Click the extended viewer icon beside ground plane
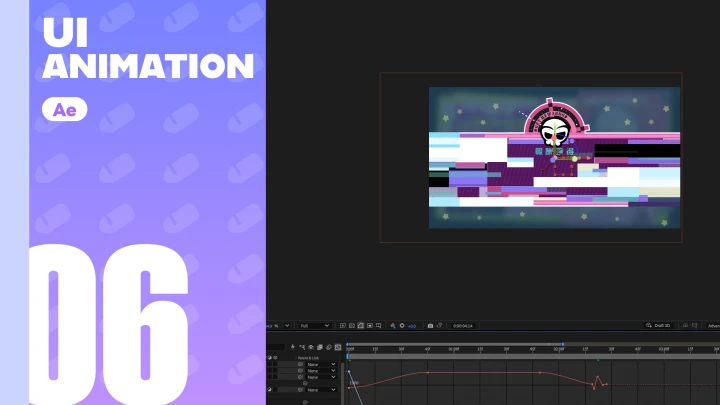 click(x=694, y=325)
